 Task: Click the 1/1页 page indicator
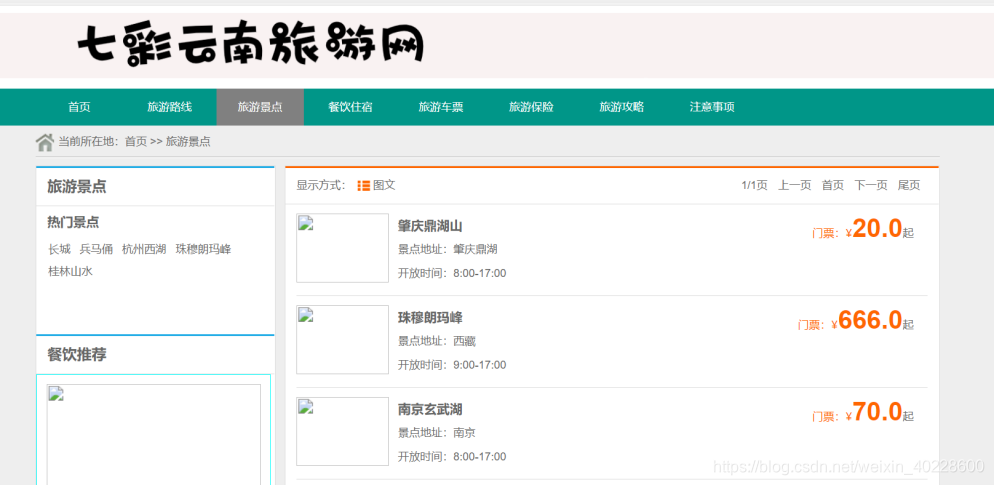(x=754, y=185)
